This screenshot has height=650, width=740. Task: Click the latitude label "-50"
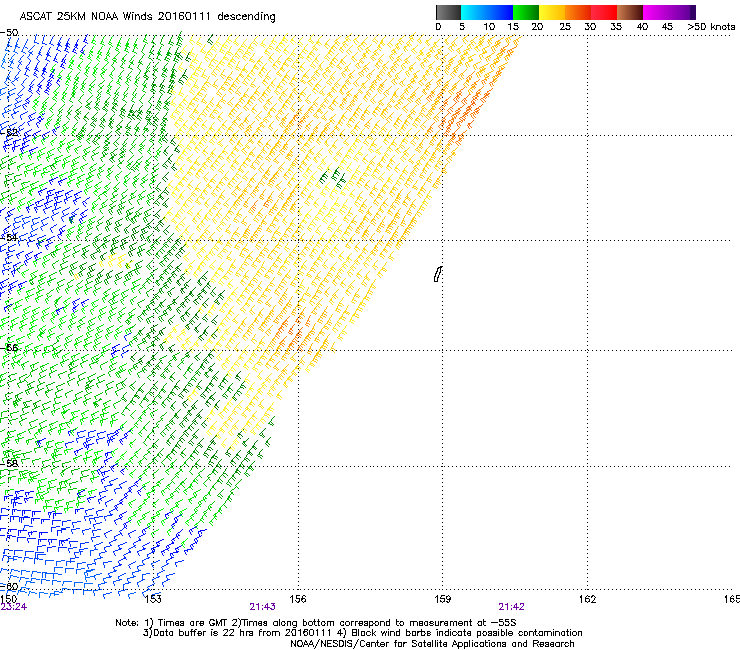(x=9, y=33)
